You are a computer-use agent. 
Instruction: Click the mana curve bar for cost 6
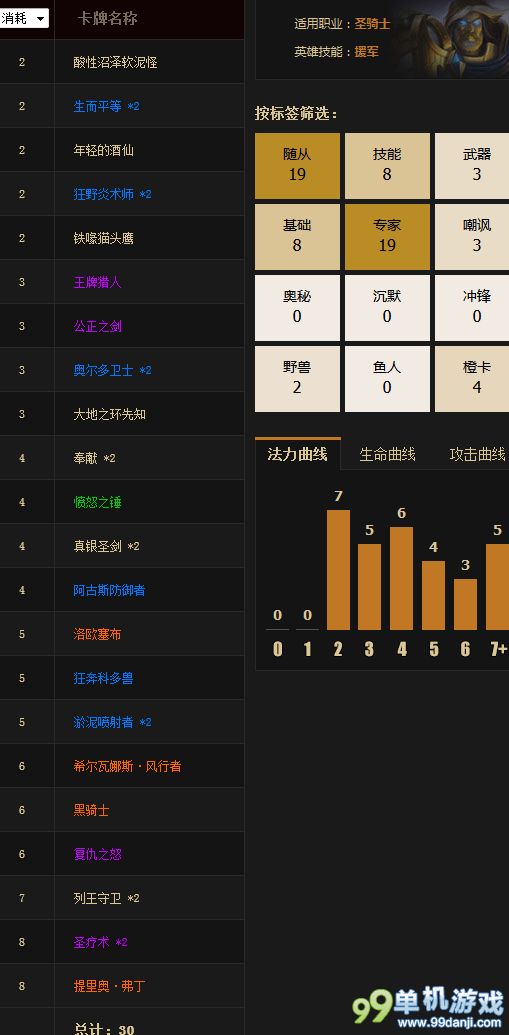tap(465, 604)
